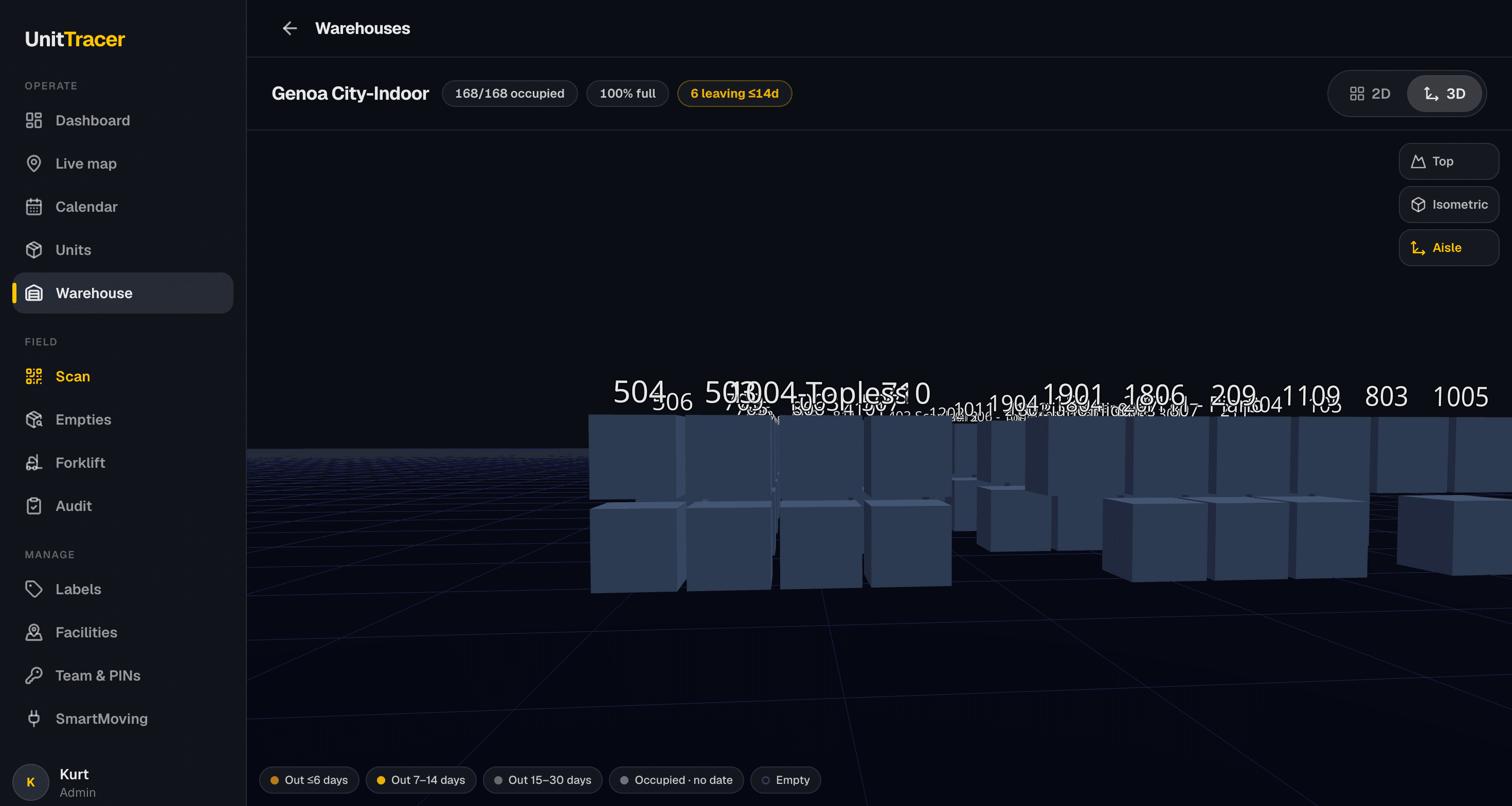Click the 6 leaving ≤14d badge
This screenshot has height=806, width=1512.
click(x=734, y=93)
